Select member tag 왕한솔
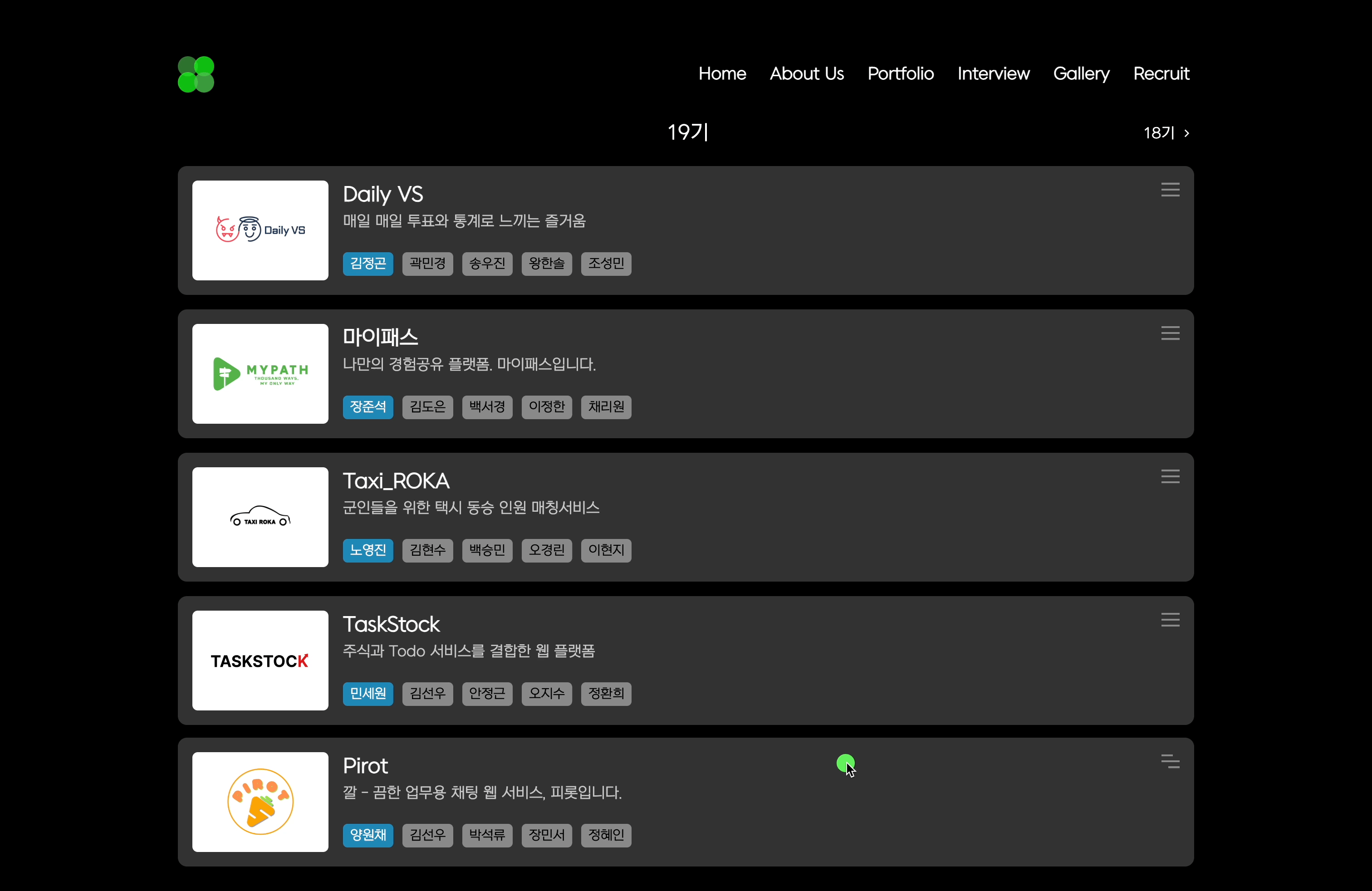1372x891 pixels. pyautogui.click(x=547, y=264)
